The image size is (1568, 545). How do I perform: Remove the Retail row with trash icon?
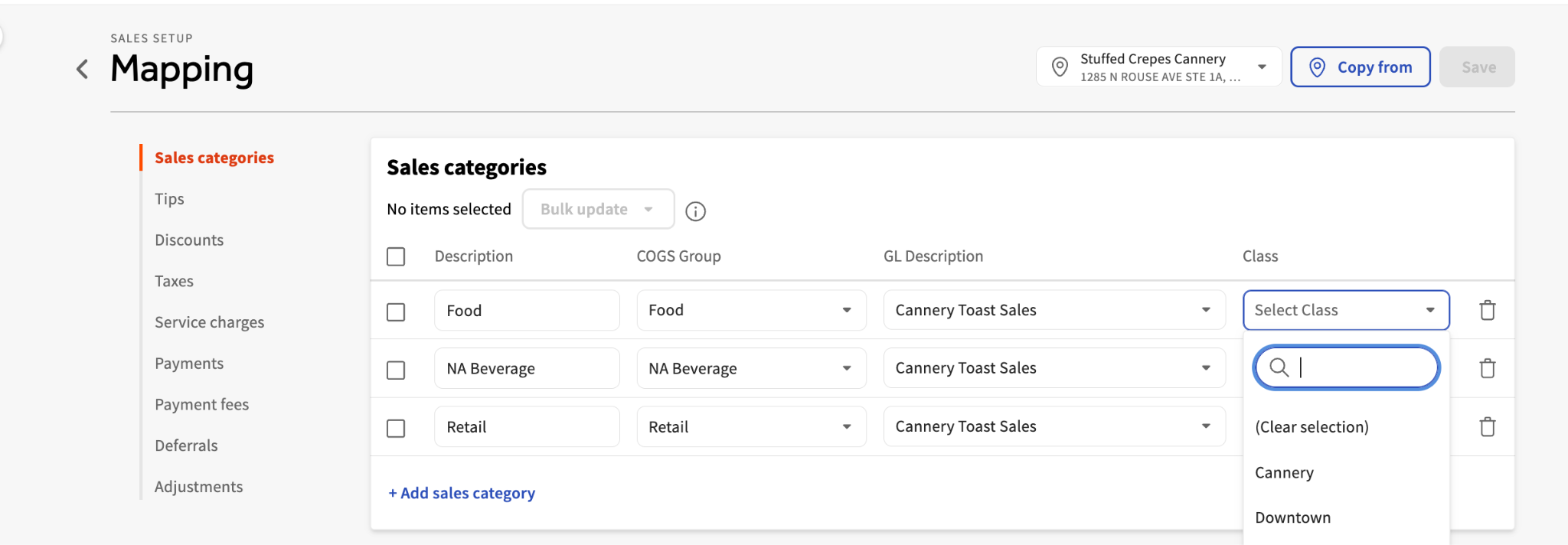click(1487, 427)
